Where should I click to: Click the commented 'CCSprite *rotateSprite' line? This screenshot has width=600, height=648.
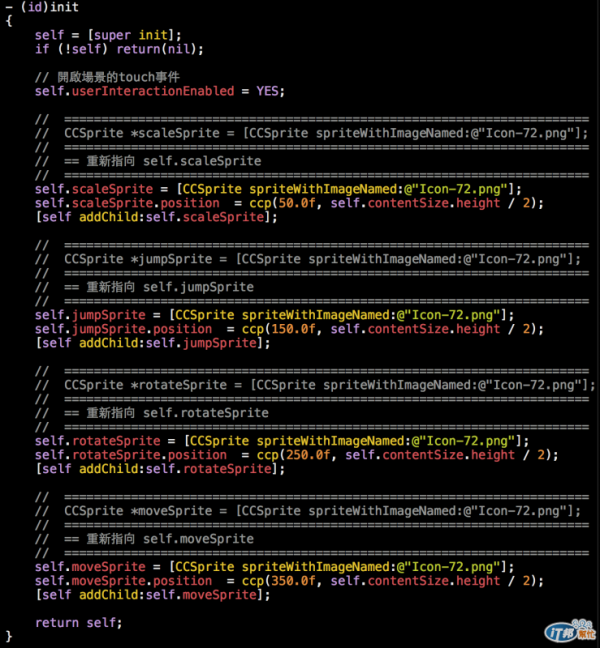pyautogui.click(x=315, y=385)
